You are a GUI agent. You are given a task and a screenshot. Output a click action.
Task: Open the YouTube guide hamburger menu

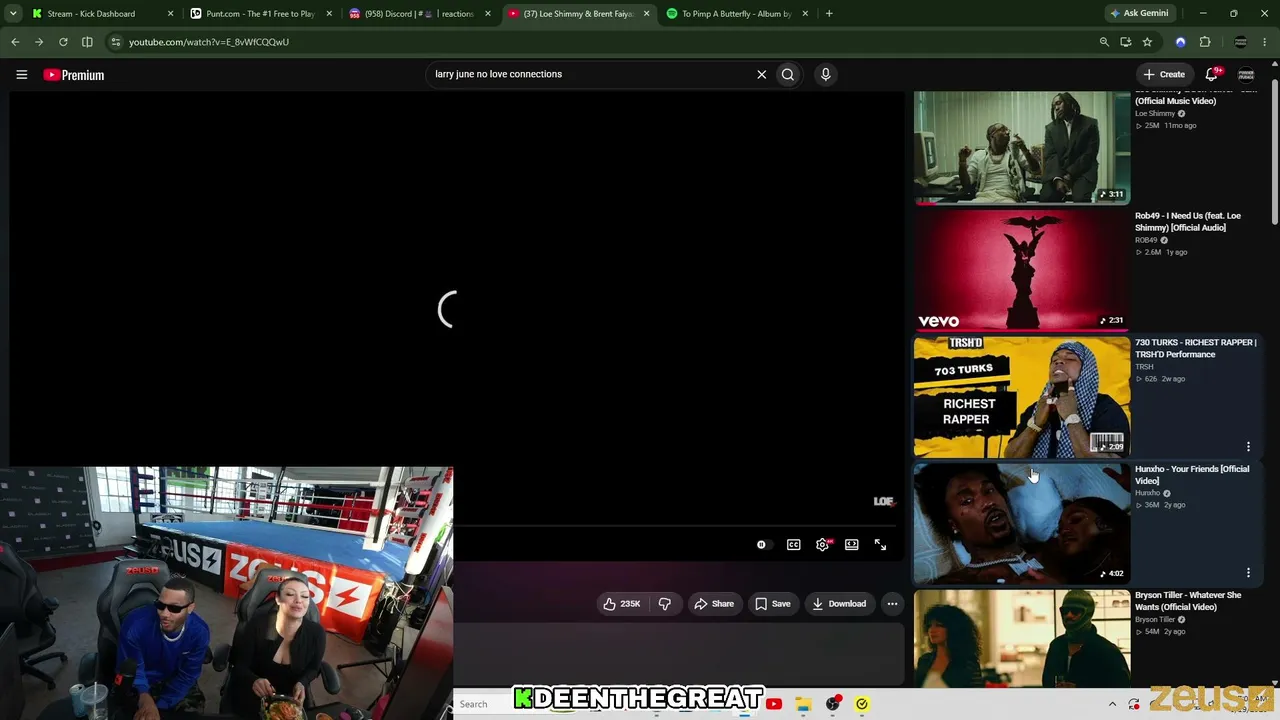21,74
